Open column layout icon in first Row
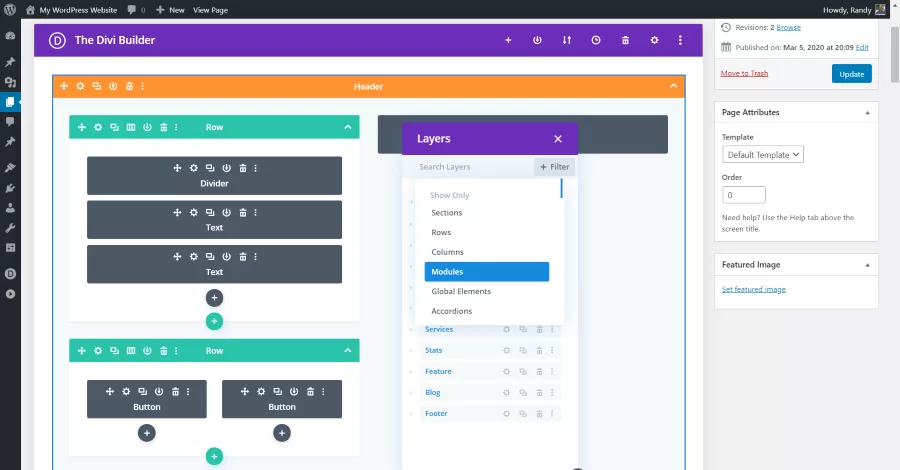This screenshot has height=470, width=900. [x=131, y=127]
